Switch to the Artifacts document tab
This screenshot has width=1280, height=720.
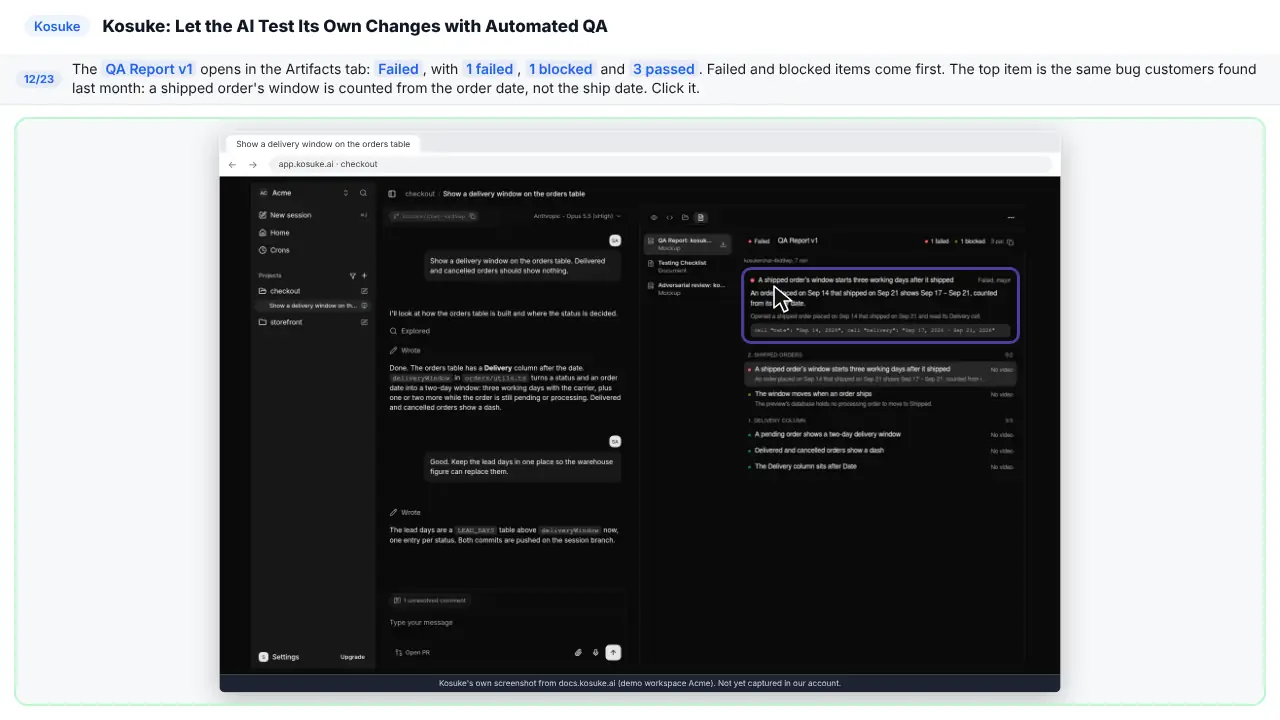[x=701, y=217]
